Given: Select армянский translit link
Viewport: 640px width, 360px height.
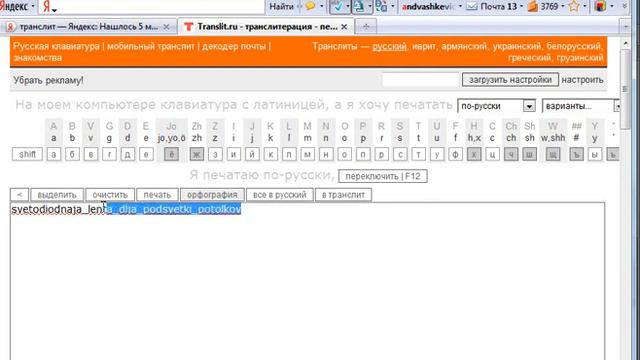Looking at the screenshot, I should click(464, 46).
